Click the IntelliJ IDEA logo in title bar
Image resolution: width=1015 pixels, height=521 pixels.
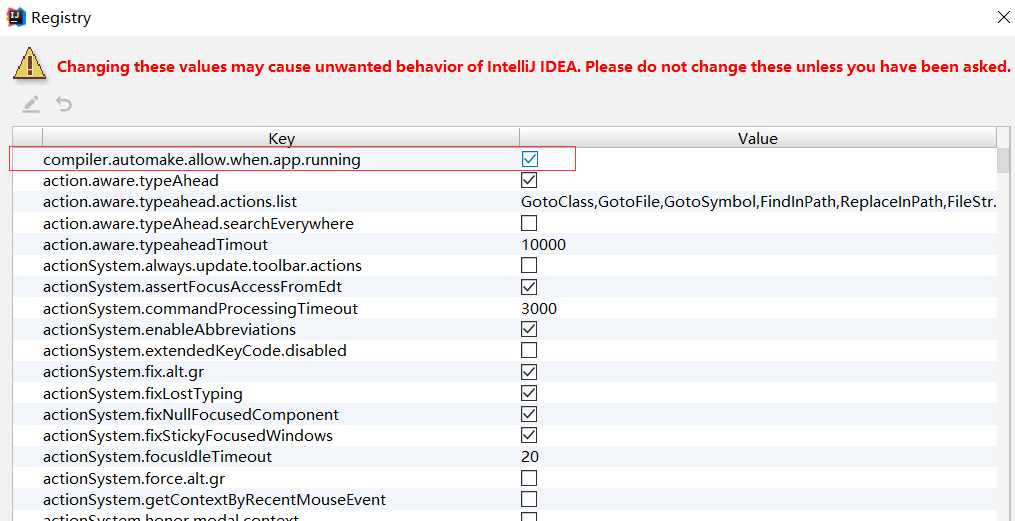(16, 17)
